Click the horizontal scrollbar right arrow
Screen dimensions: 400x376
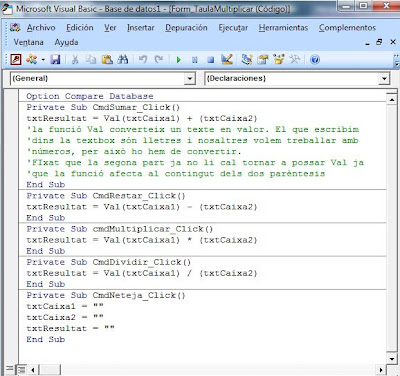(381, 370)
